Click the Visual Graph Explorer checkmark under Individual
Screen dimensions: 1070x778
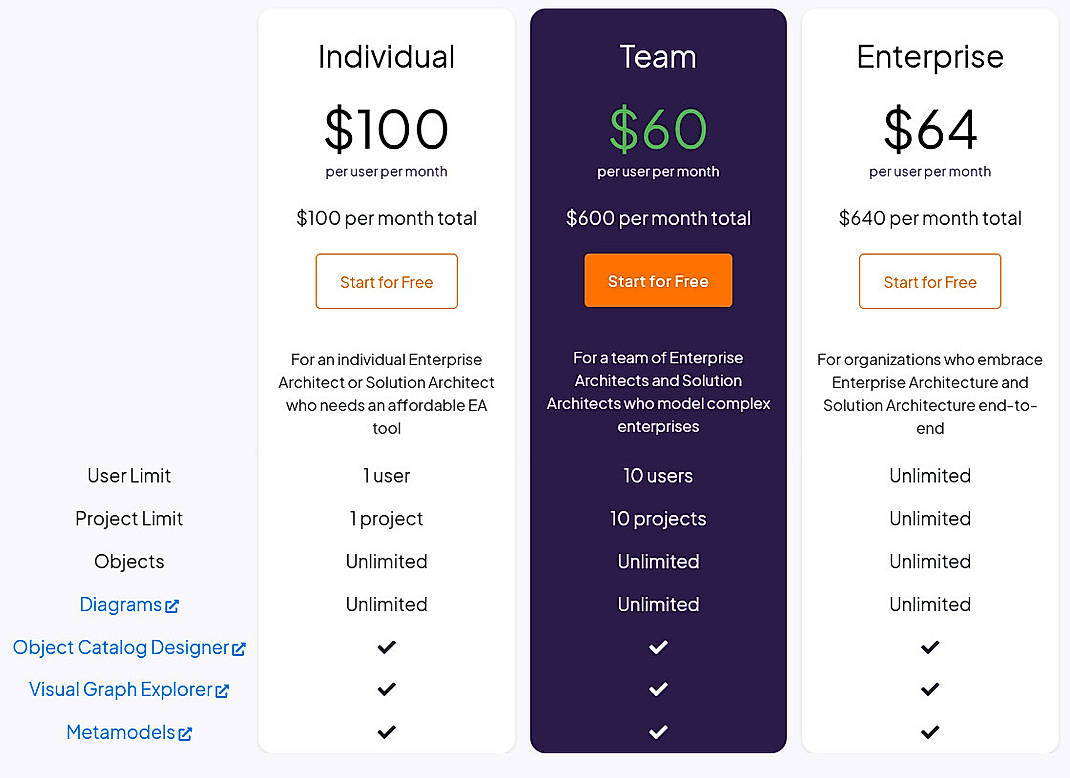(386, 689)
